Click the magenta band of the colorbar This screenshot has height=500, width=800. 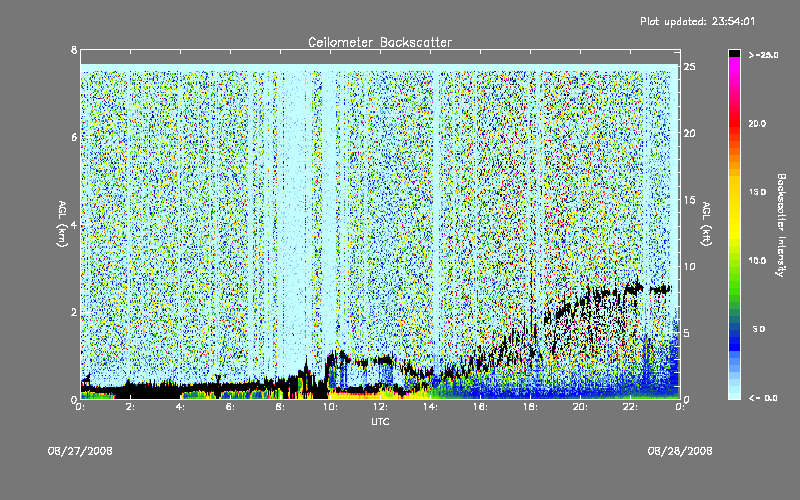coord(734,69)
